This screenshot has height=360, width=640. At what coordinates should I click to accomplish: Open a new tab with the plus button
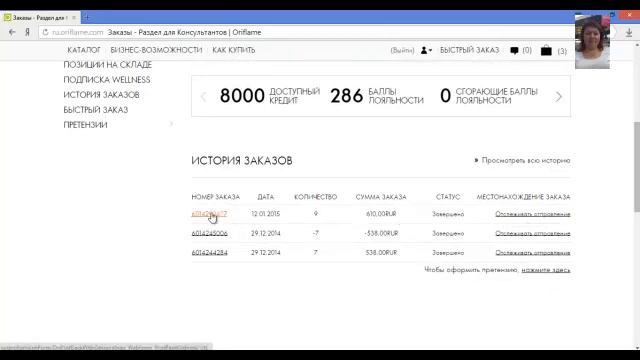(87, 18)
